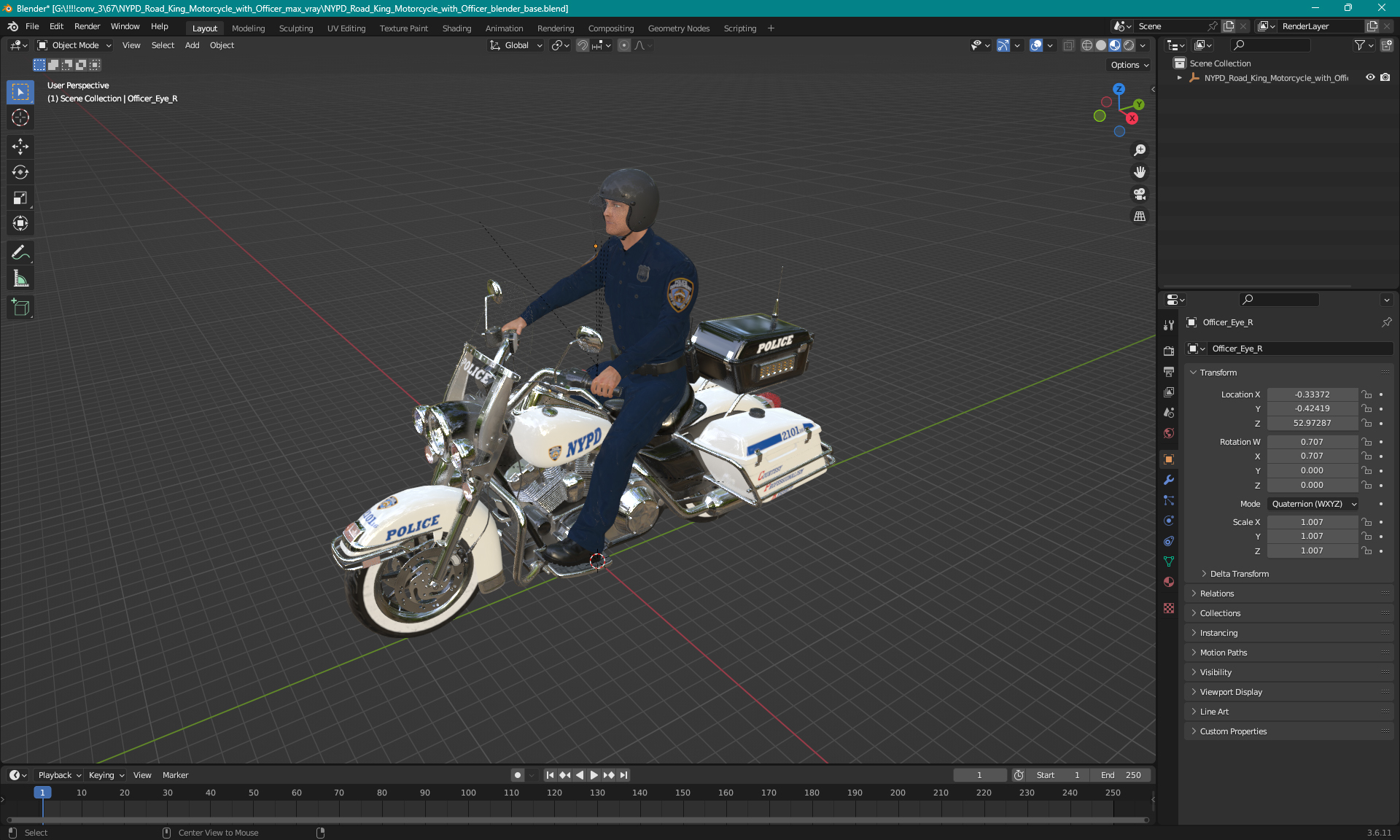Switch to the Sculpting workspace tab
This screenshot has width=1400, height=840.
(296, 28)
